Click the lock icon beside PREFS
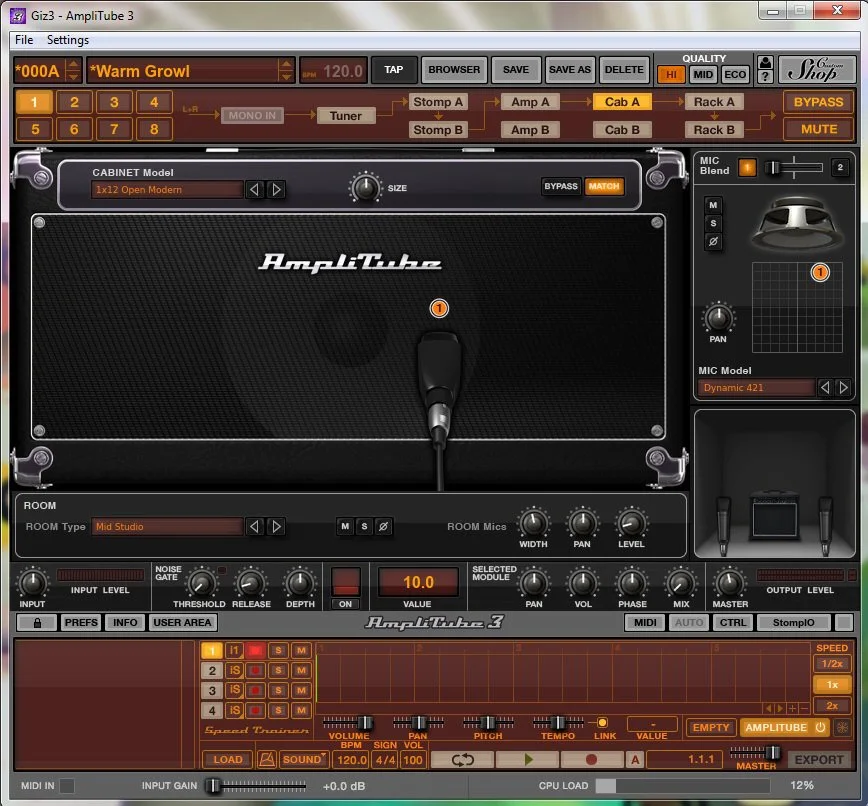This screenshot has width=868, height=806. click(37, 623)
